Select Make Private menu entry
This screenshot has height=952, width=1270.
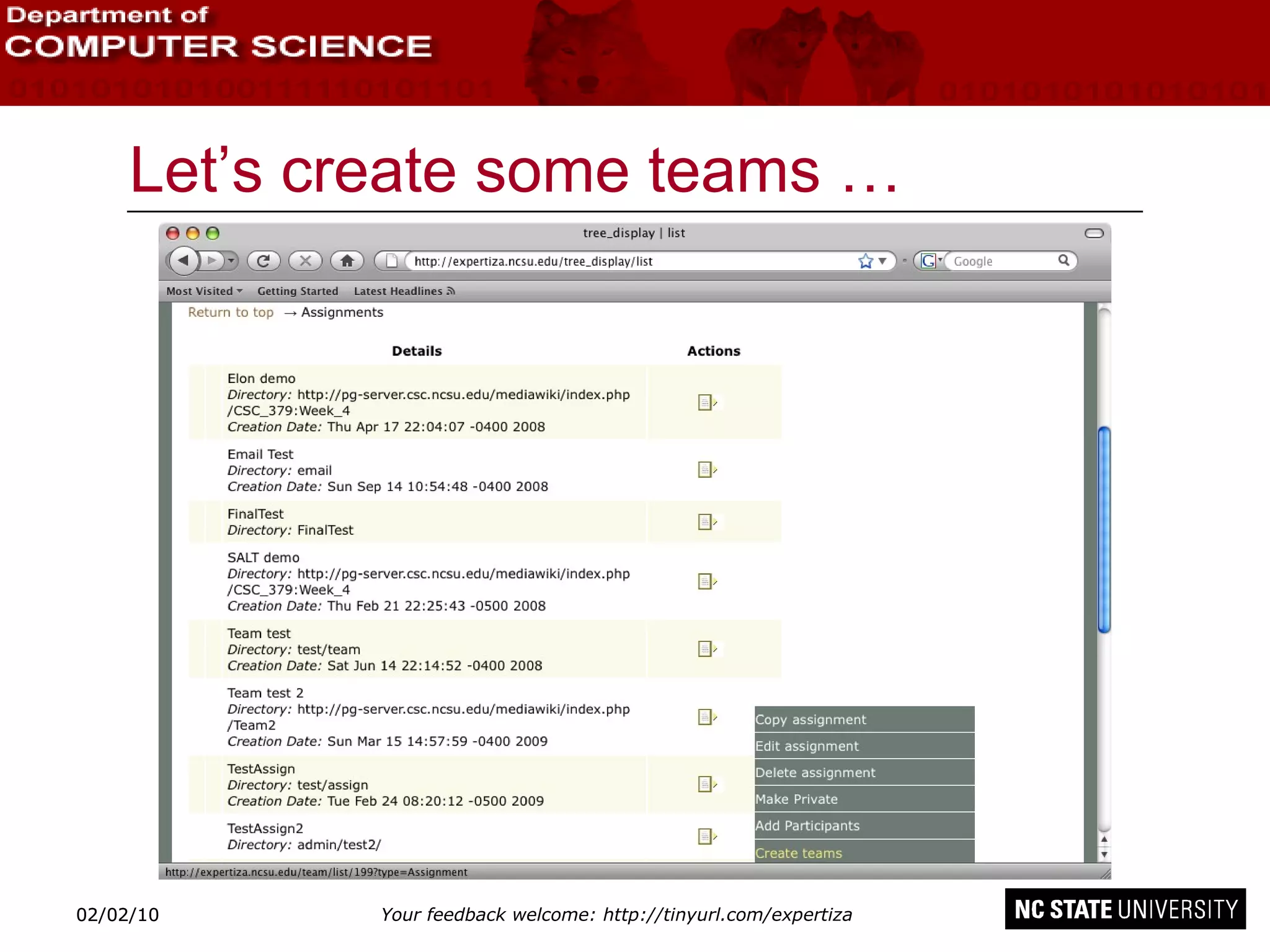pos(796,800)
